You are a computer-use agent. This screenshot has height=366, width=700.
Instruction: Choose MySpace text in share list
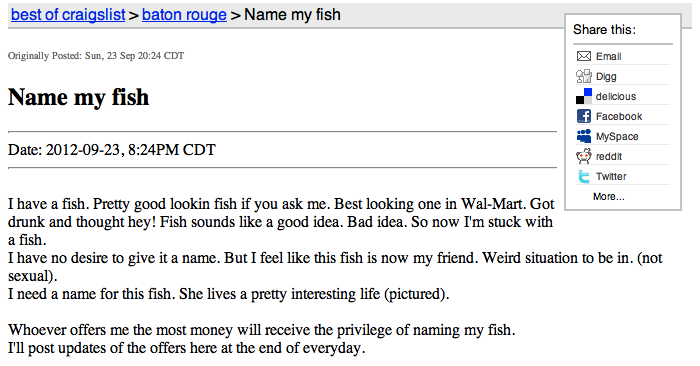coord(617,137)
